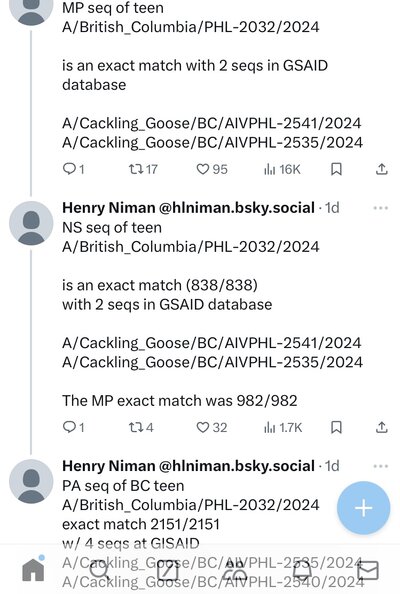Screen dimensions: 400x594
Task: Like the NS seq tweet with 32 likes
Action: (x=212, y=427)
